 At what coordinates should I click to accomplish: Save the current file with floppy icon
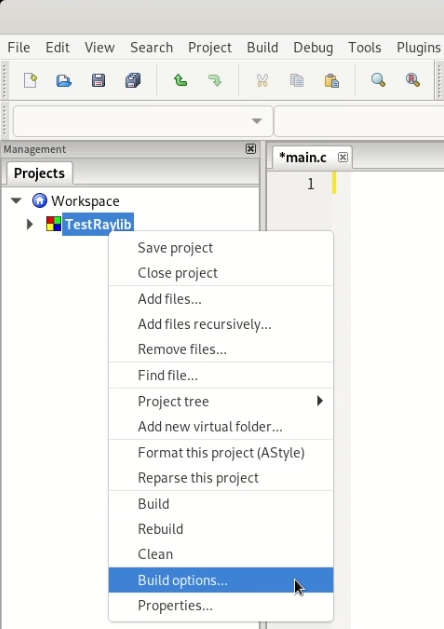pos(98,81)
